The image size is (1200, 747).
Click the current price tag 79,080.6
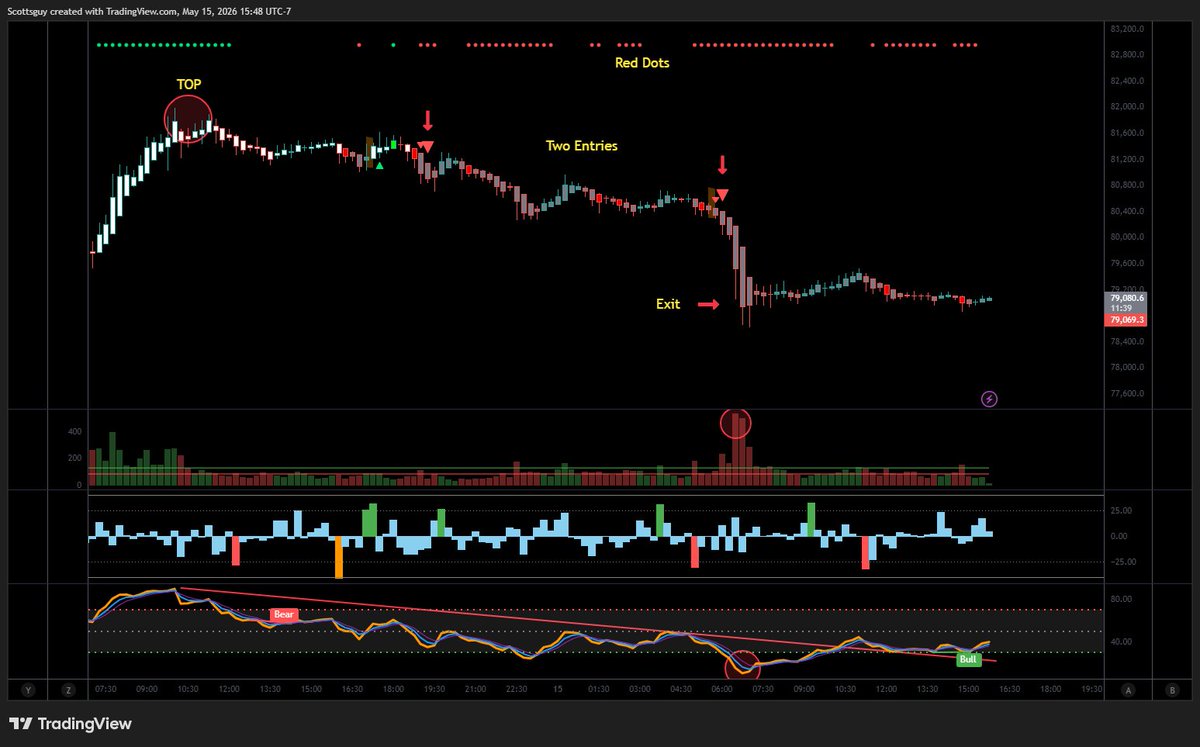(x=1125, y=297)
